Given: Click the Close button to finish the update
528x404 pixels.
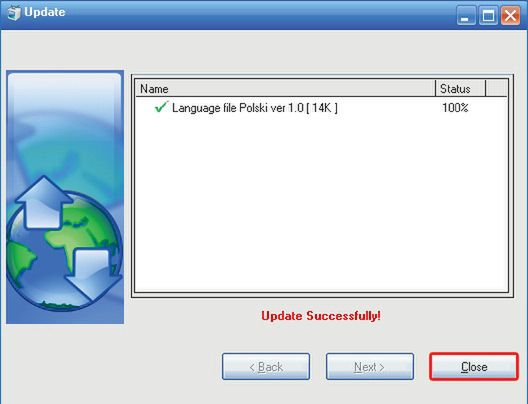Looking at the screenshot, I should point(474,366).
